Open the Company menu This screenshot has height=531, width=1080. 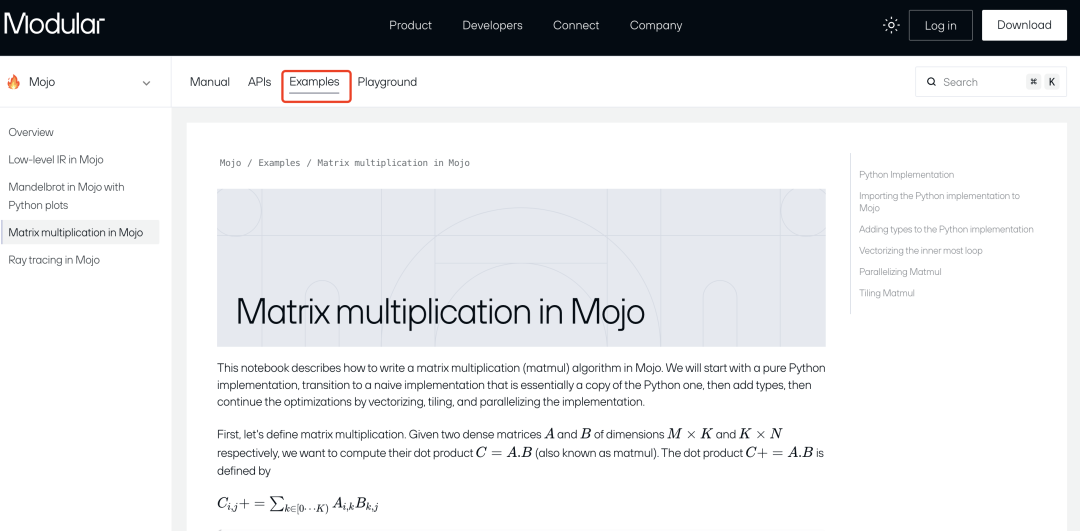[656, 25]
